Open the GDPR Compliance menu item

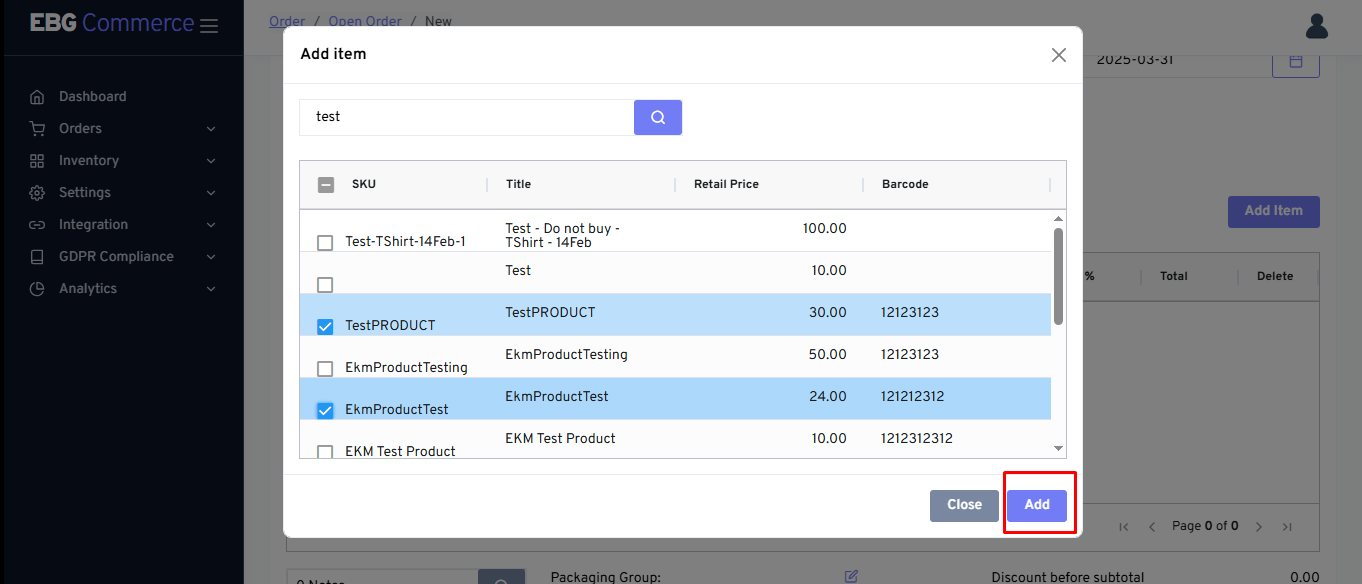coord(116,256)
